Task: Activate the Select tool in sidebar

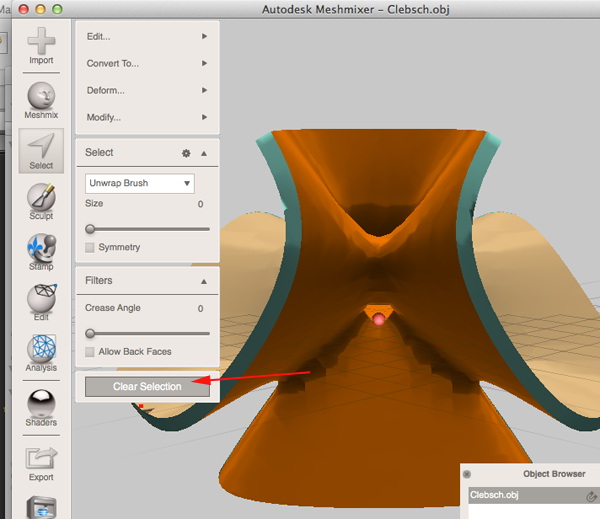Action: [x=41, y=151]
